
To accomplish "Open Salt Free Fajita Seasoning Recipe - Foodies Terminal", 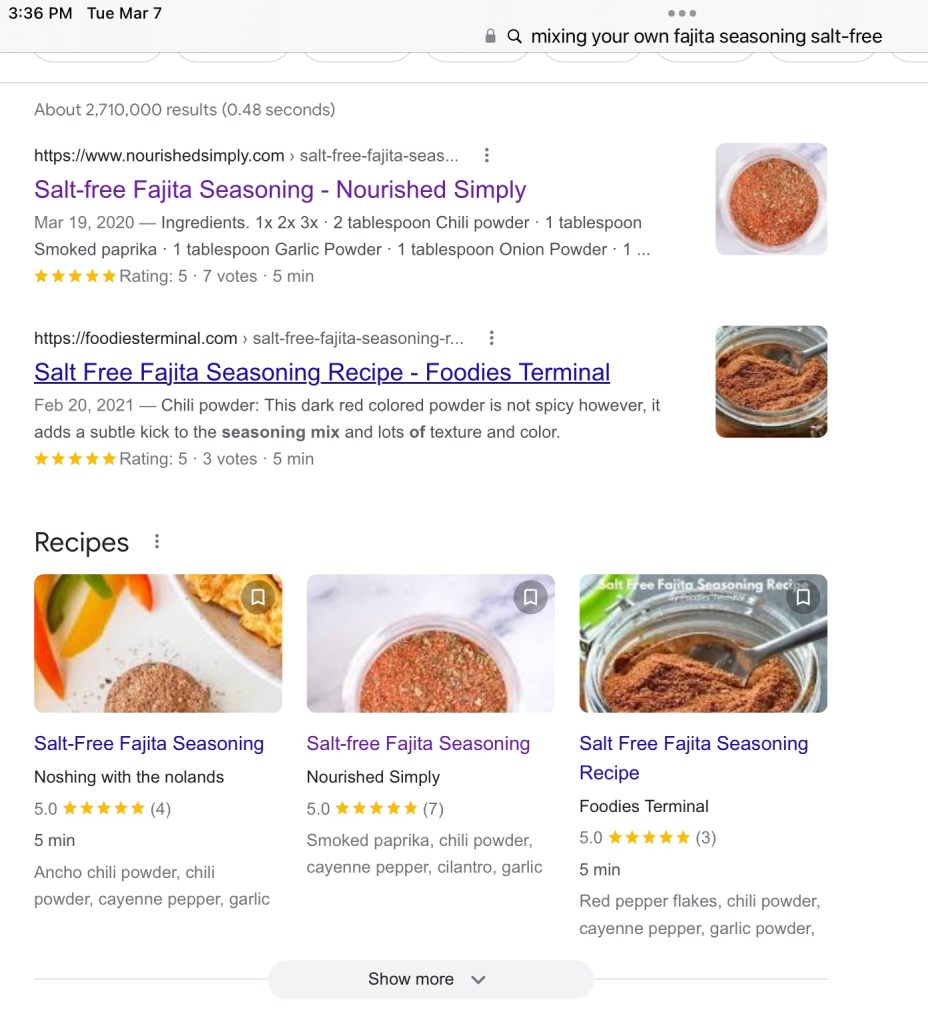I will coord(322,373).
